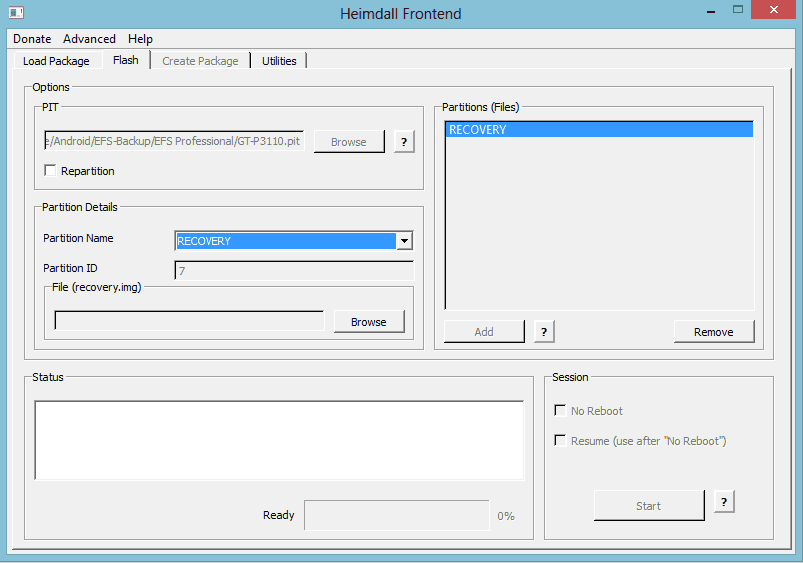Click the Heimdall app icon in title bar

pyautogui.click(x=16, y=12)
